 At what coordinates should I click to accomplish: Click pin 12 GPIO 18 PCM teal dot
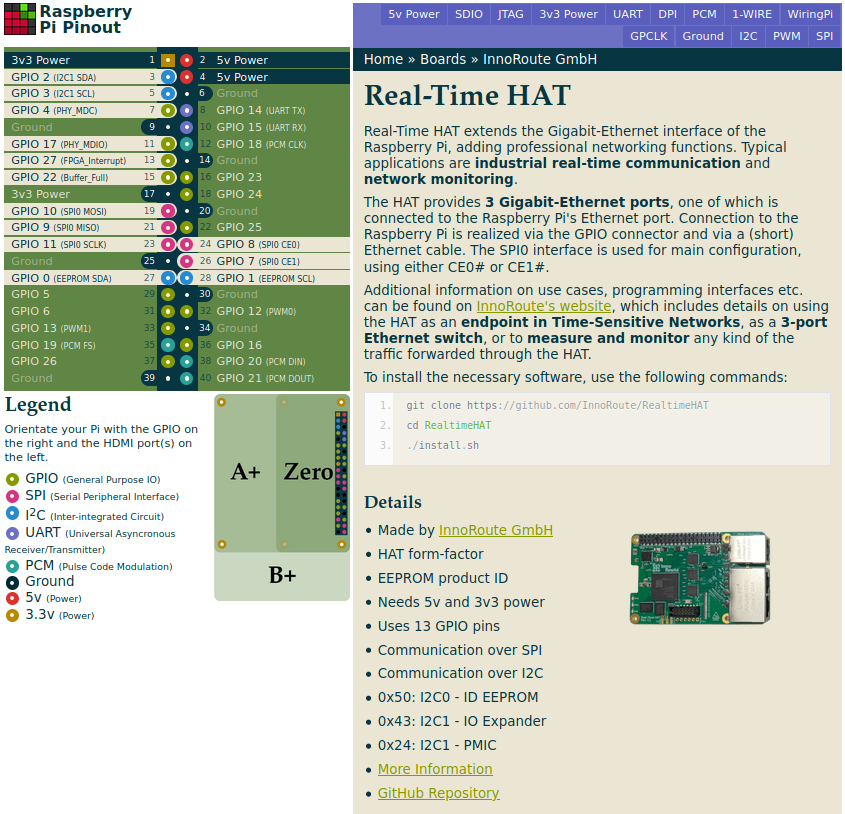186,144
